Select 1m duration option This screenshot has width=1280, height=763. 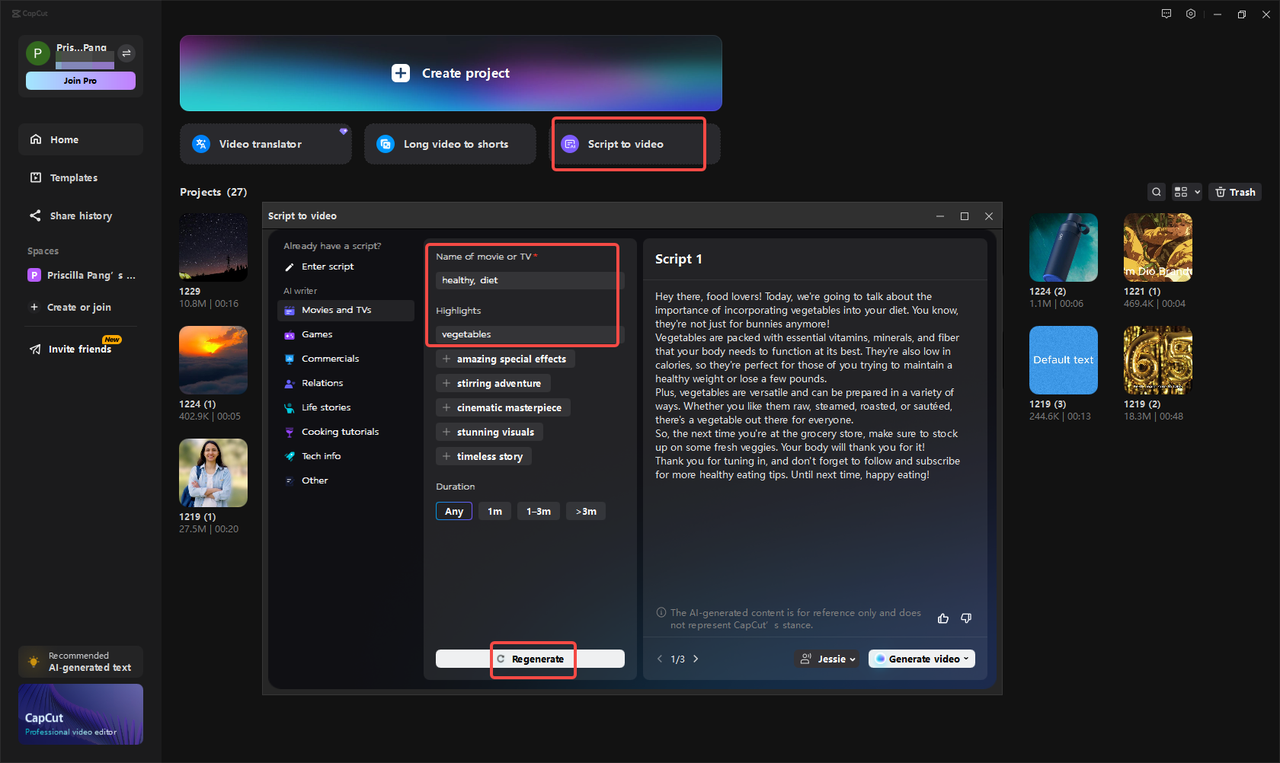pos(495,511)
